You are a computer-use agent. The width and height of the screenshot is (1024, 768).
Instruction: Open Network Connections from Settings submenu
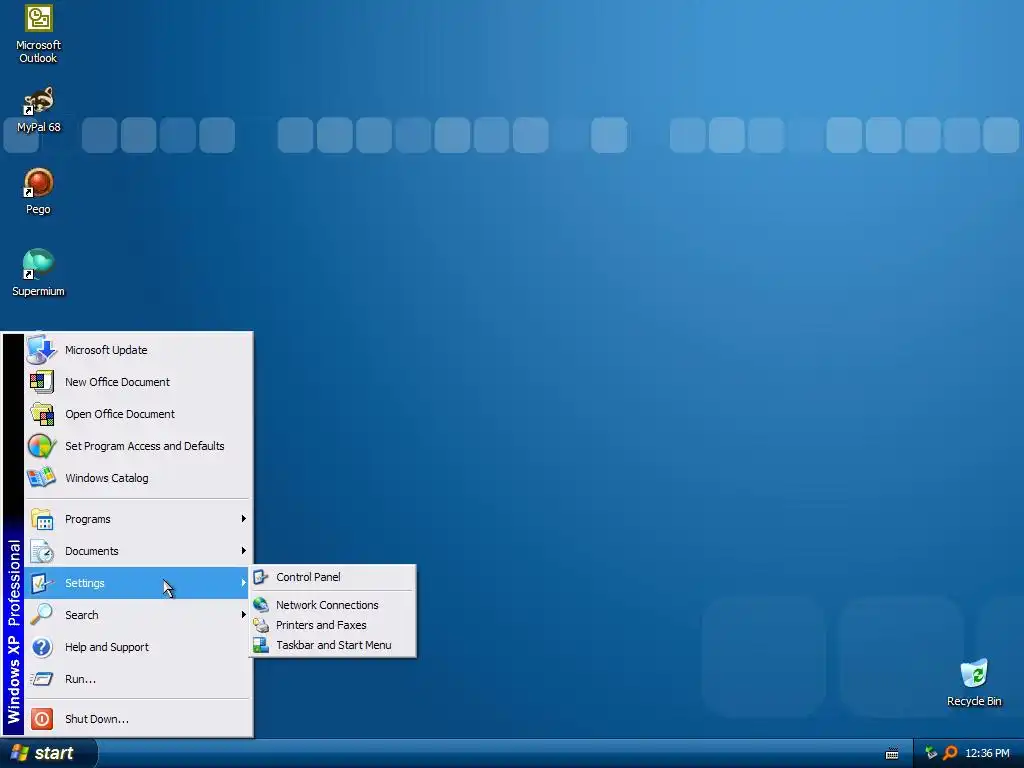pos(333,605)
